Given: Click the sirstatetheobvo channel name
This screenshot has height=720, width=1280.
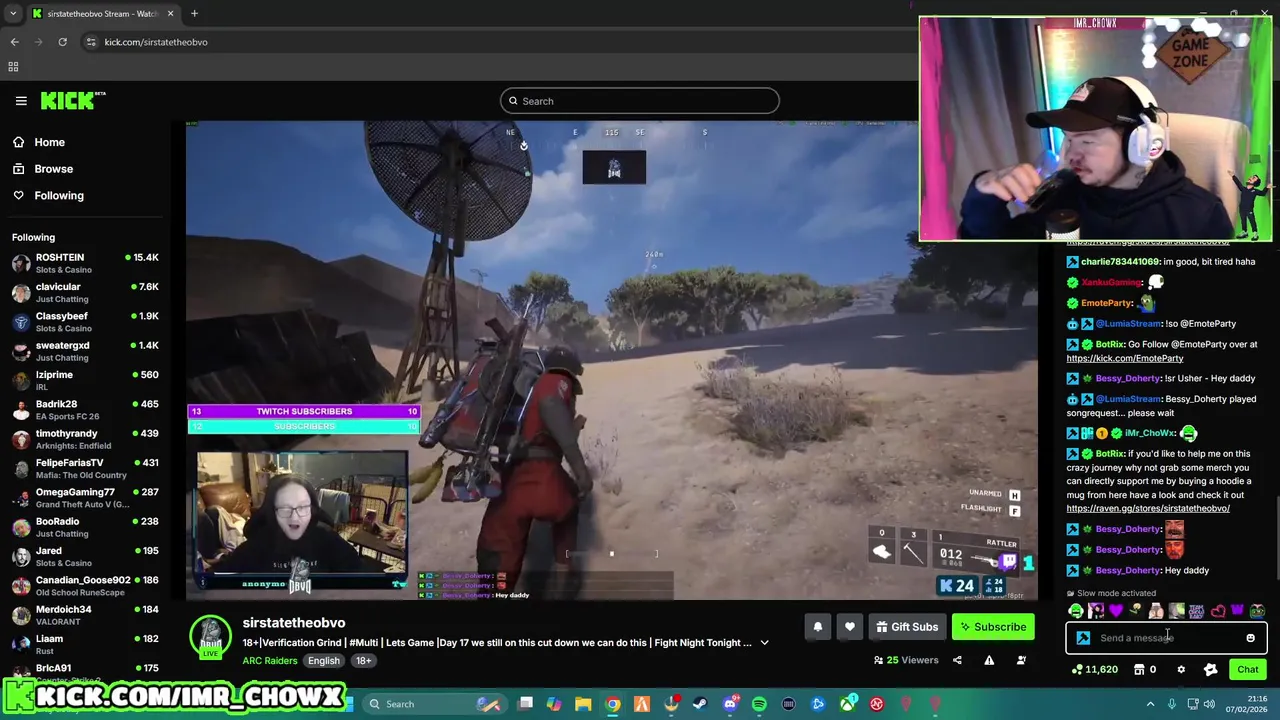Looking at the screenshot, I should pos(294,623).
